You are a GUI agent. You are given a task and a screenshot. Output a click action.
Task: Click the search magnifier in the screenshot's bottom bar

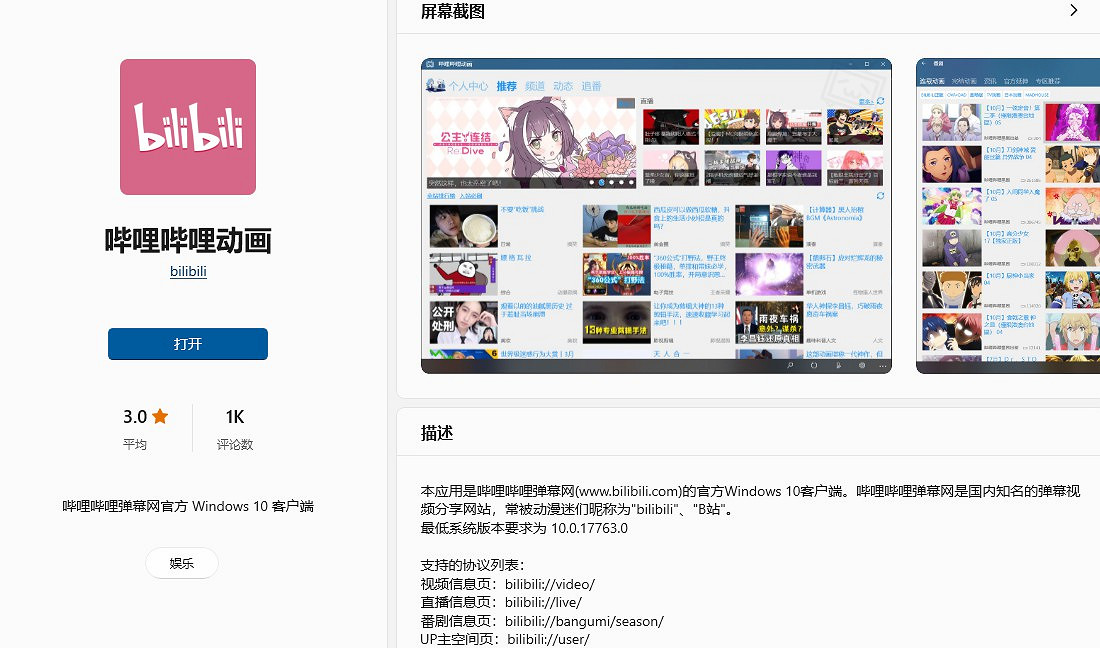(x=790, y=366)
